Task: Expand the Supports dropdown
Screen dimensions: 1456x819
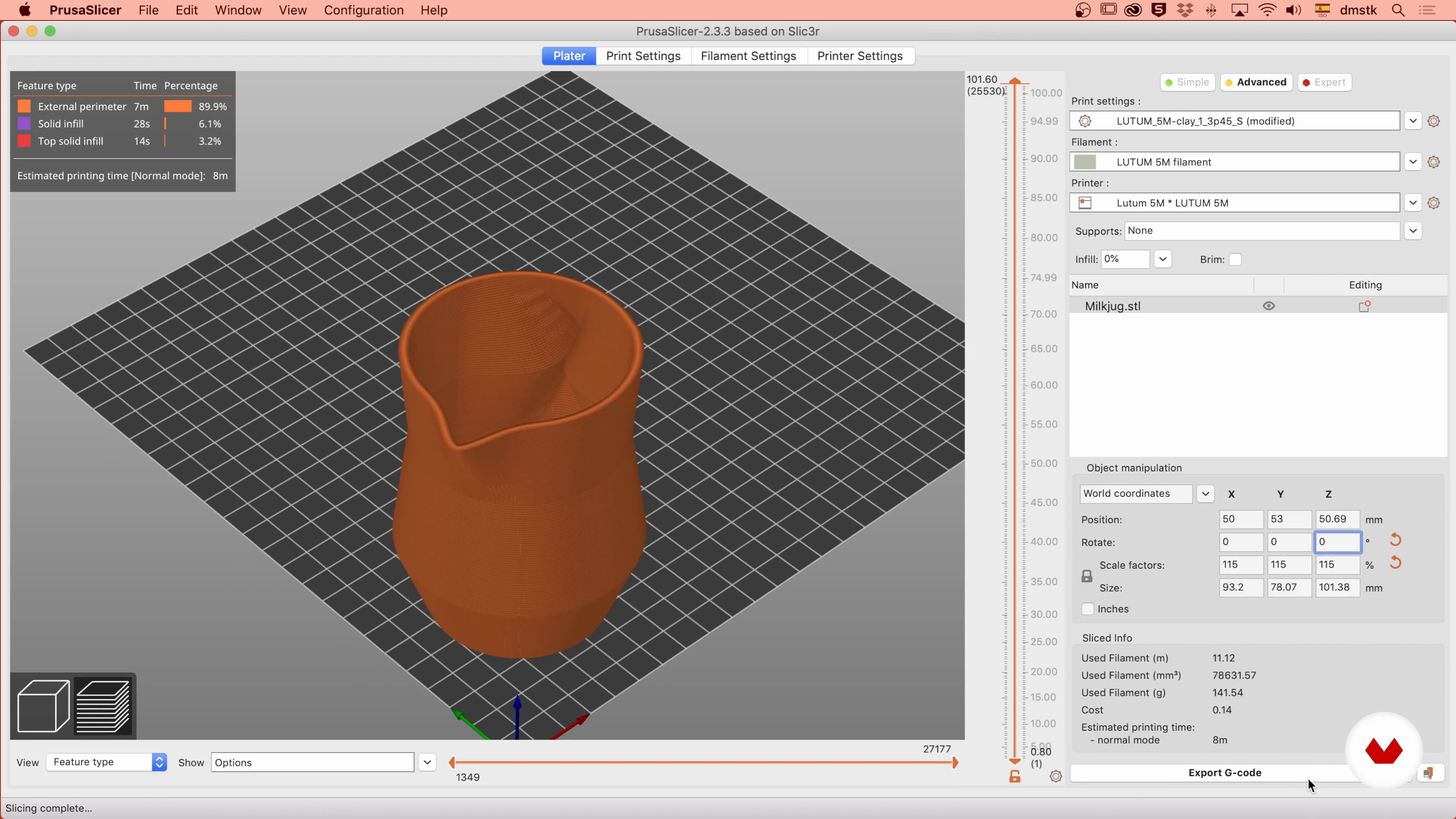Action: (1412, 231)
